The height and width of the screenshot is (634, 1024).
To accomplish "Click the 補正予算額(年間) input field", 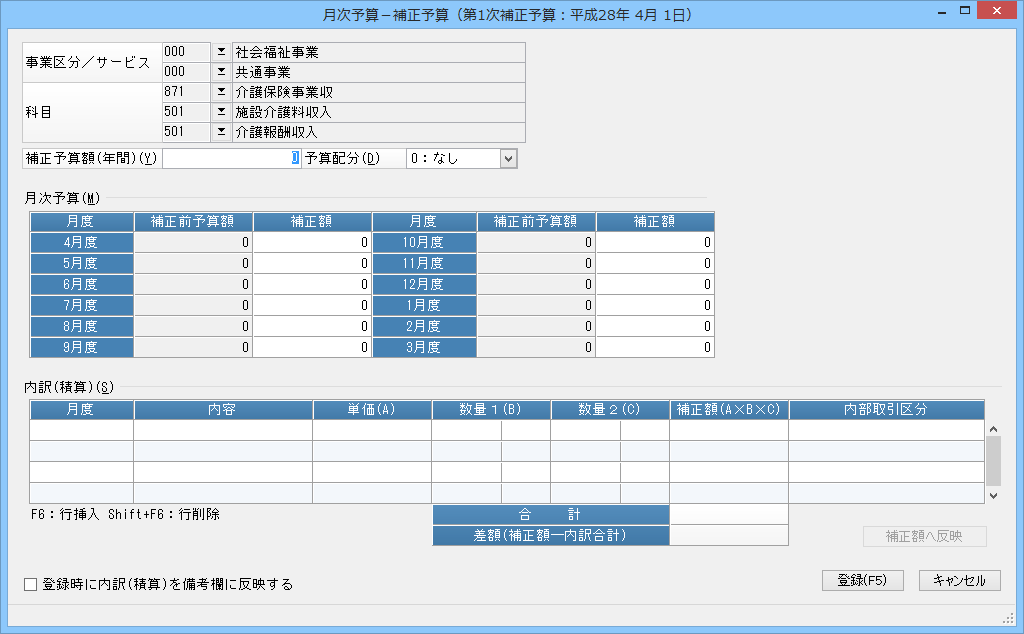I will (x=231, y=158).
